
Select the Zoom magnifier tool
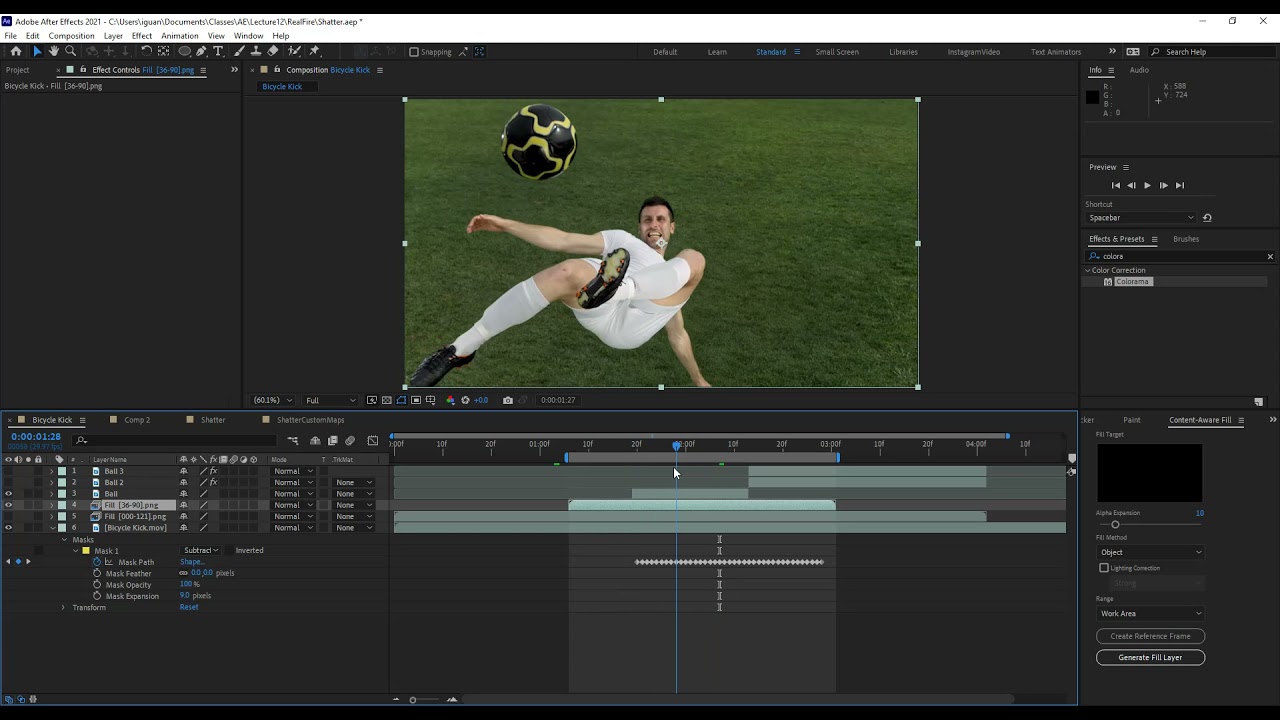(70, 51)
